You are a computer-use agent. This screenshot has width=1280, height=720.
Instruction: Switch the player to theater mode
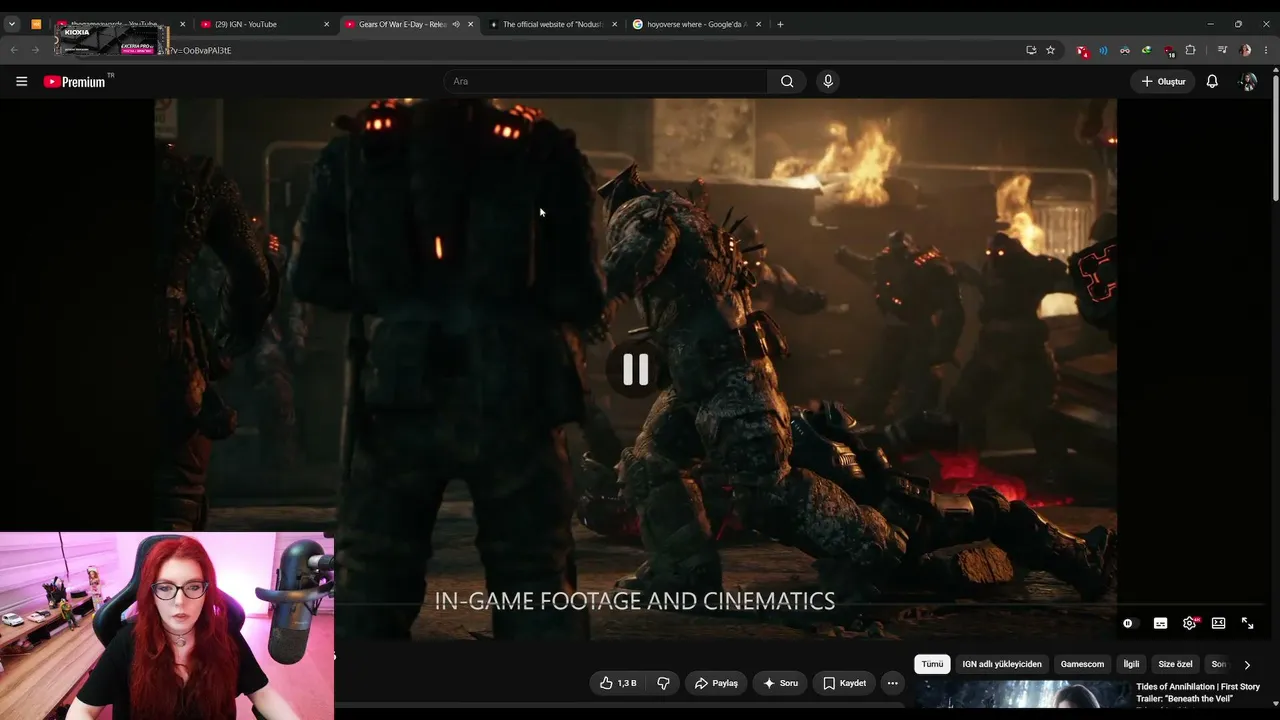click(x=1218, y=623)
